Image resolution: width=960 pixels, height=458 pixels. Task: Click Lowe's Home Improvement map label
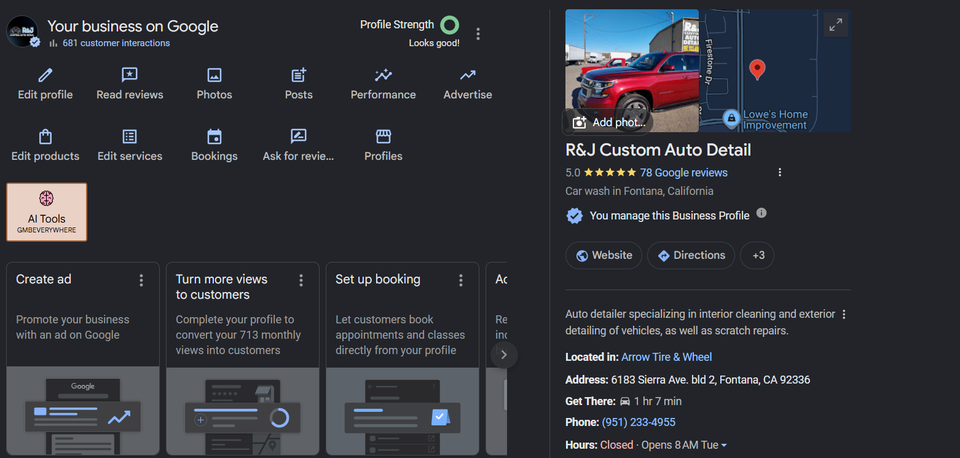[775, 120]
